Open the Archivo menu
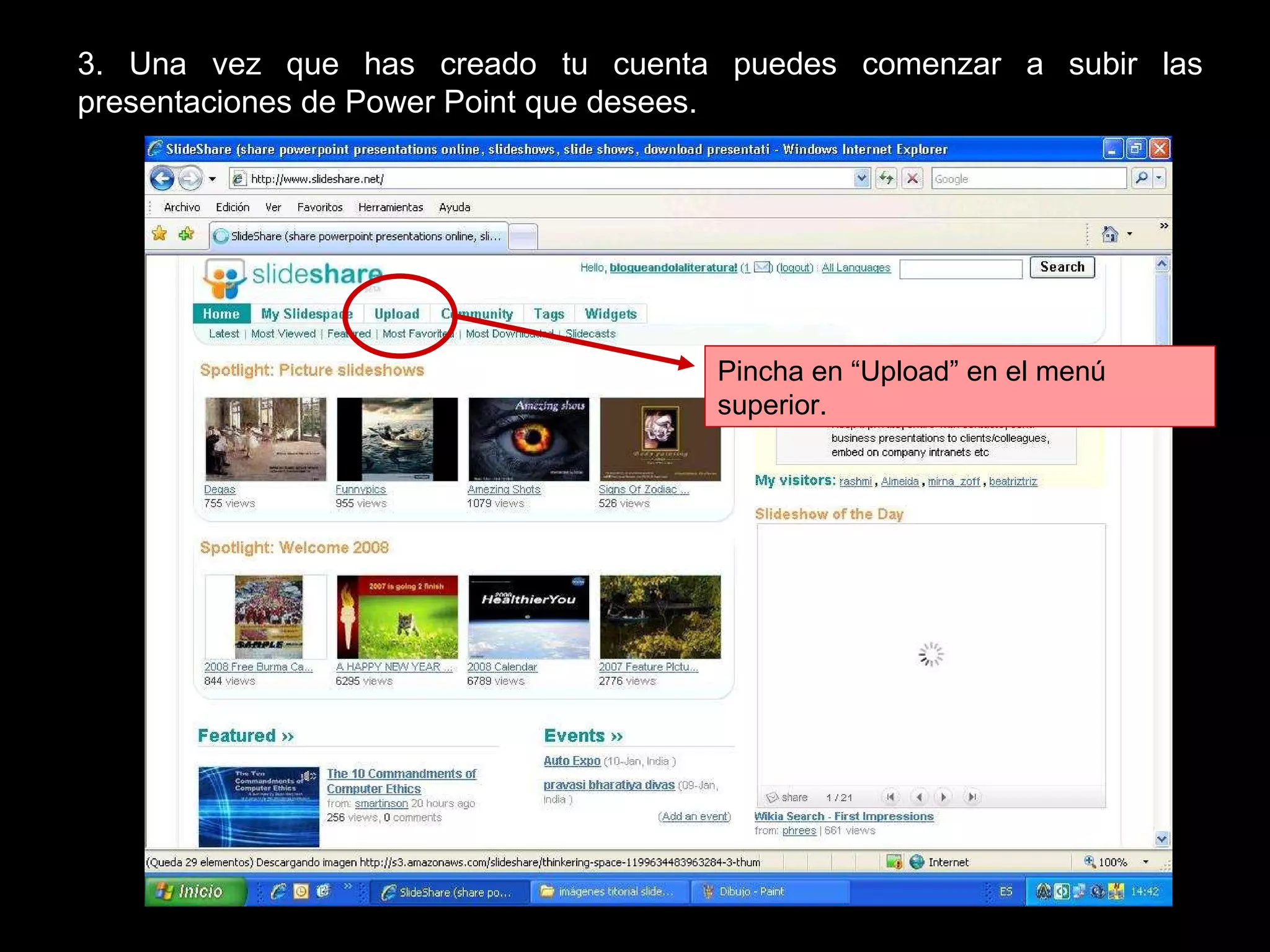Screen dimensions: 1270x952 pyautogui.click(x=182, y=208)
